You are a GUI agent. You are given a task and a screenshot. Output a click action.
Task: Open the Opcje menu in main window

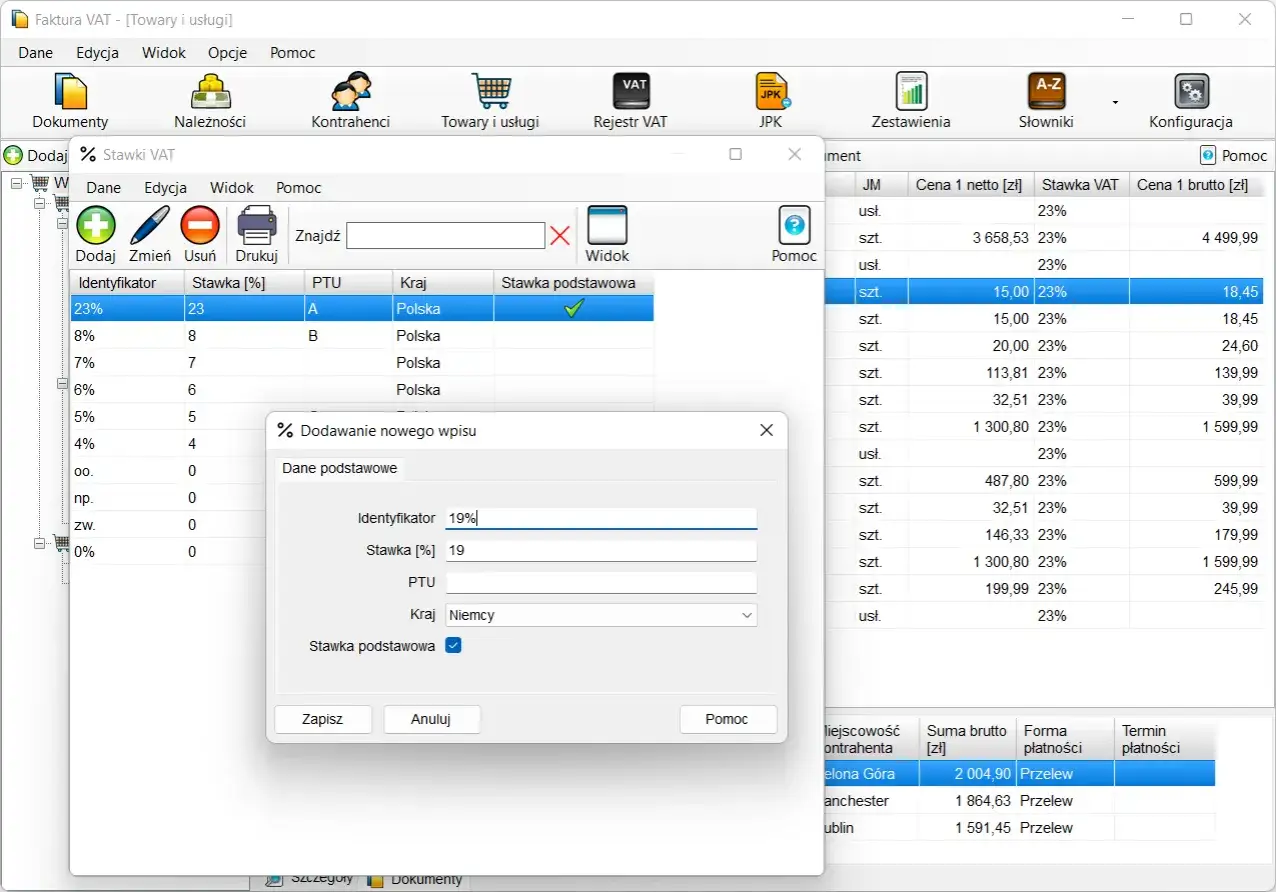[x=227, y=53]
